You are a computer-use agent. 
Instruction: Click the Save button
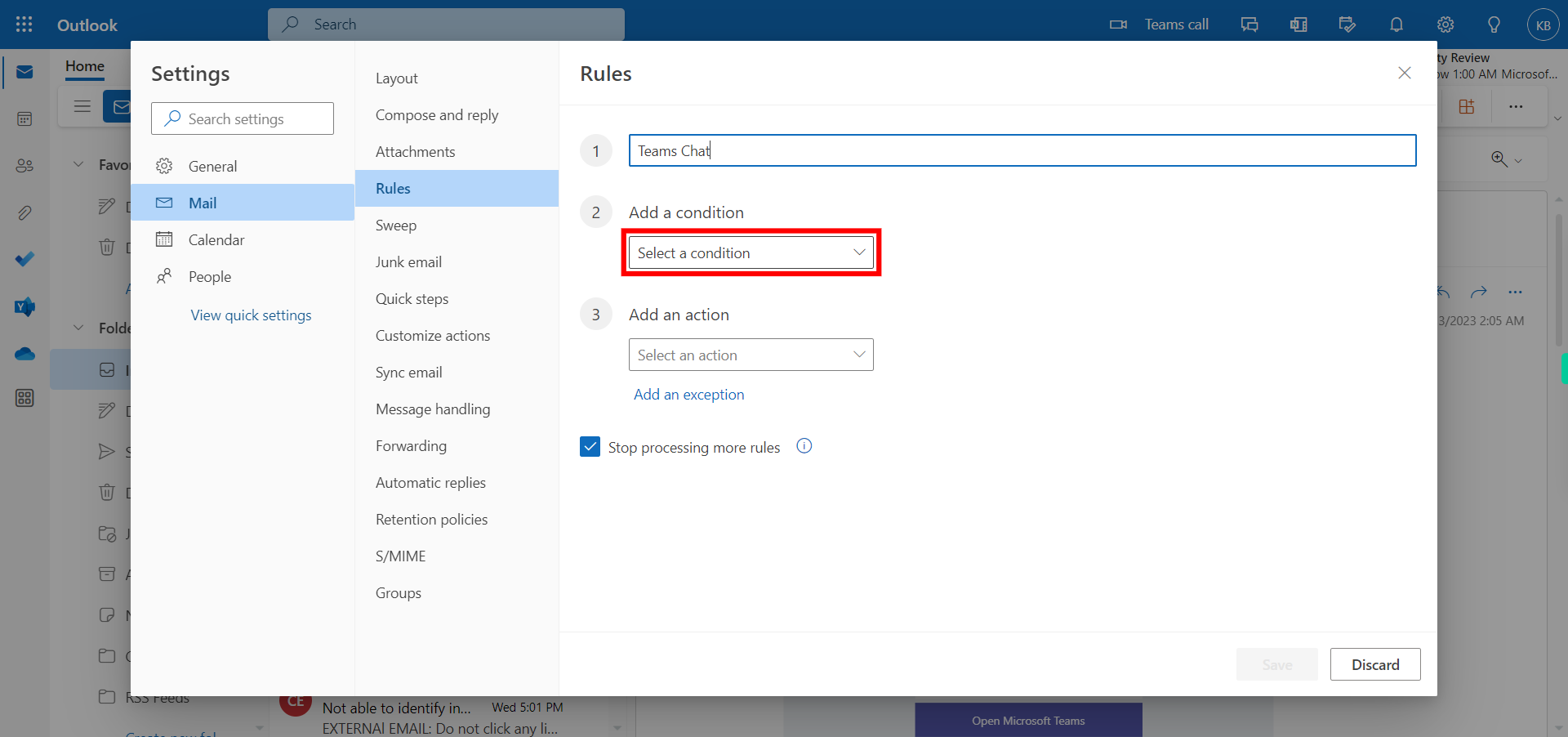1277,664
